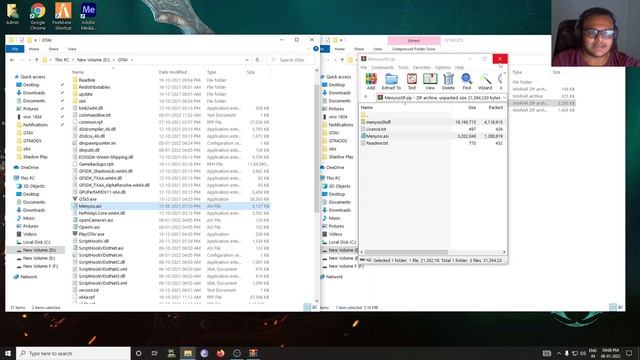Open Cortana circle on the taskbar
This screenshot has width=640, height=360.
[138, 353]
